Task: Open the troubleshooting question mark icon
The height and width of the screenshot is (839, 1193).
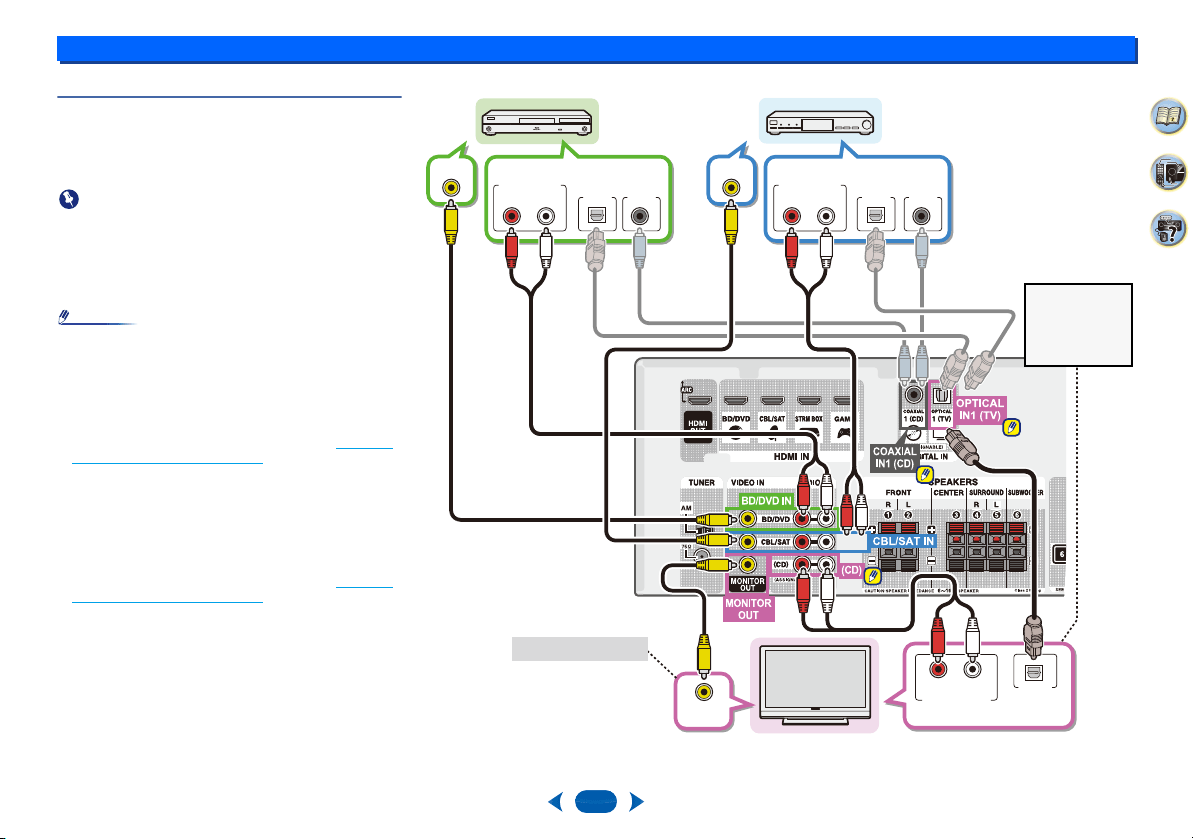Action: (x=1168, y=228)
